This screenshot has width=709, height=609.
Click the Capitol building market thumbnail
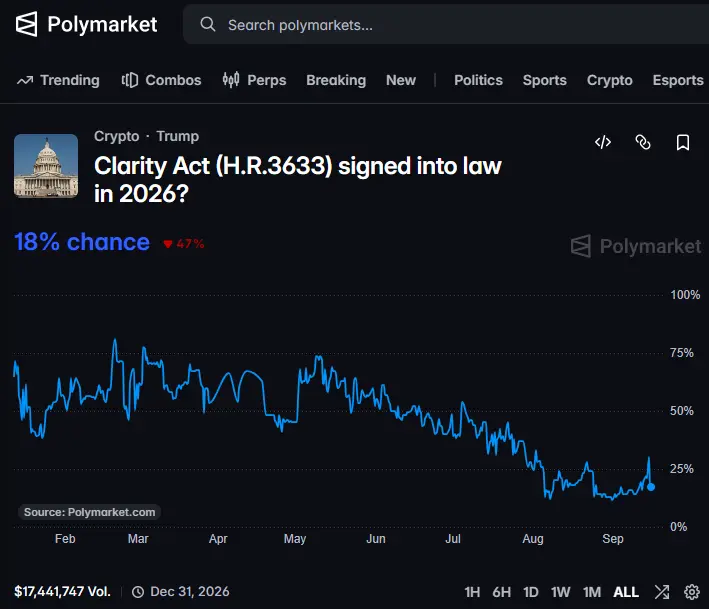point(46,166)
